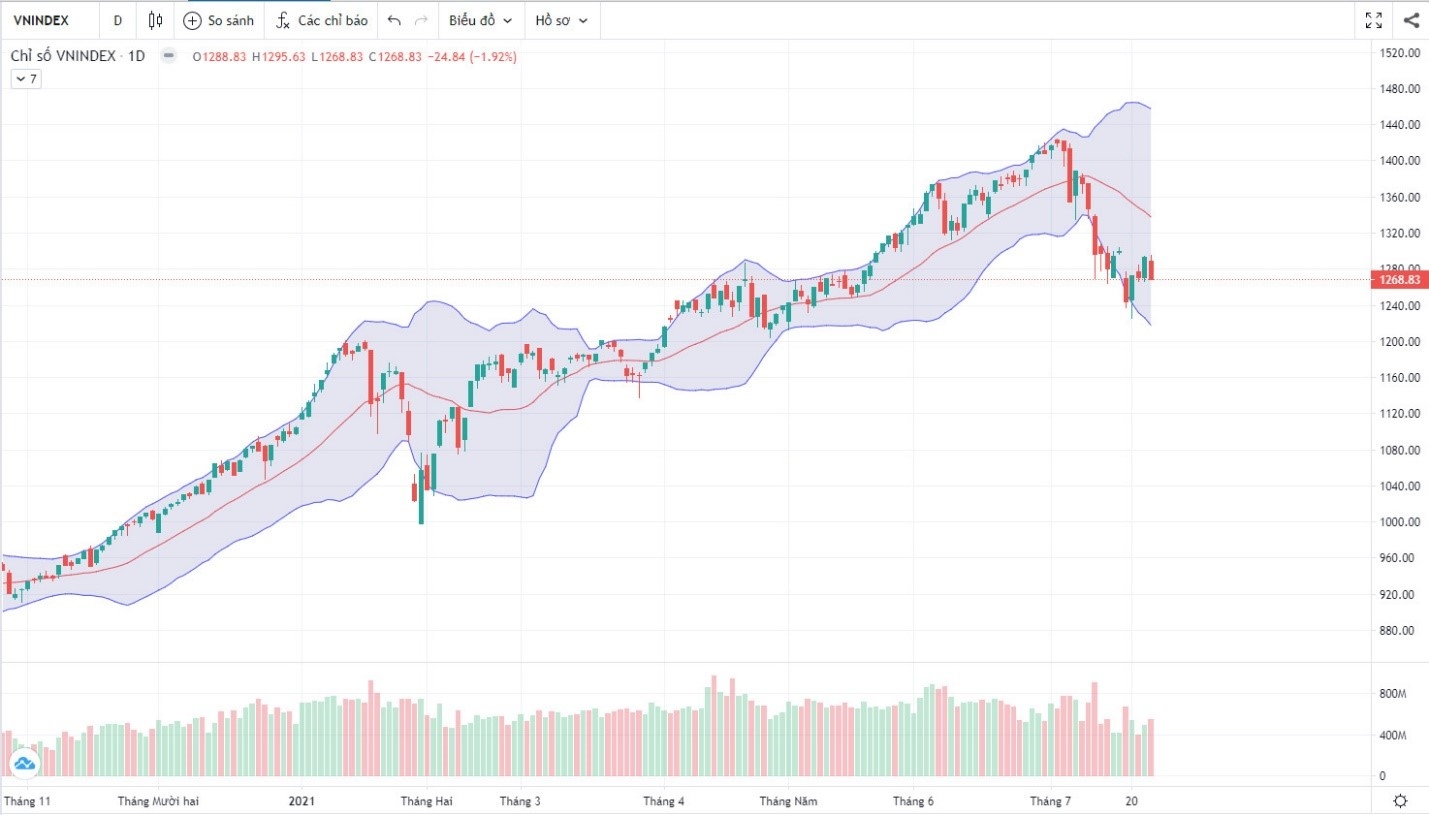Click the Compare plus icon
Viewport: 1429px width, 815px height.
point(192,20)
